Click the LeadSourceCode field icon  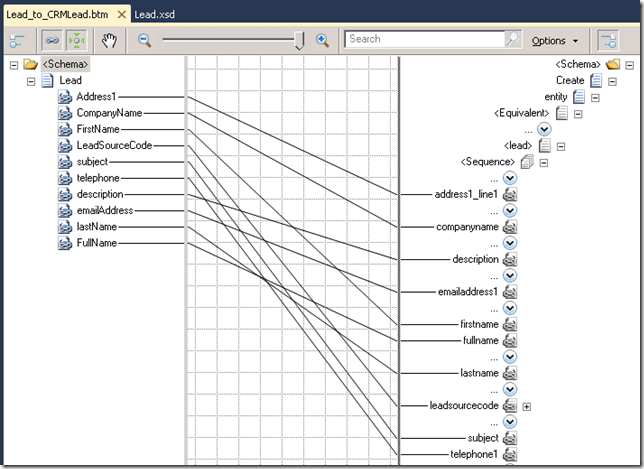point(65,145)
